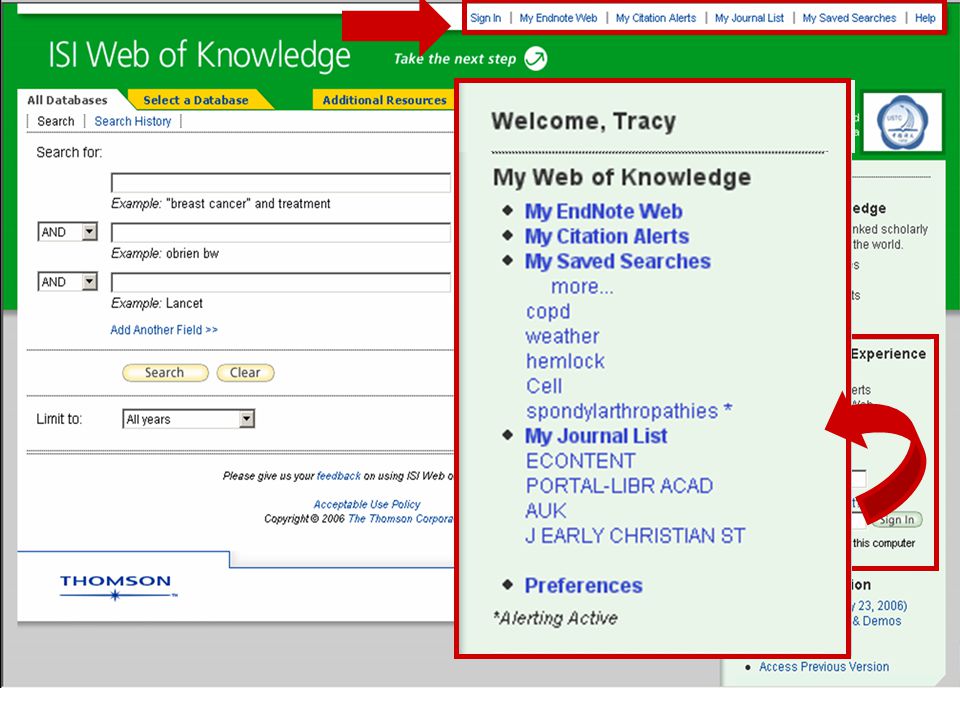The image size is (960, 720).
Task: Open My Endnote Web in top bar
Action: pyautogui.click(x=558, y=18)
